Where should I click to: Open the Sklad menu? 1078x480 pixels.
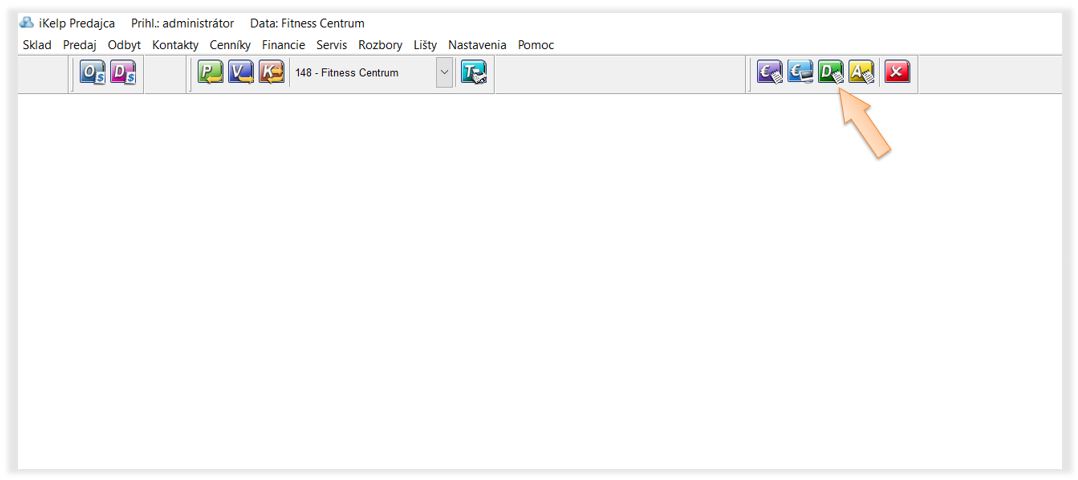37,45
